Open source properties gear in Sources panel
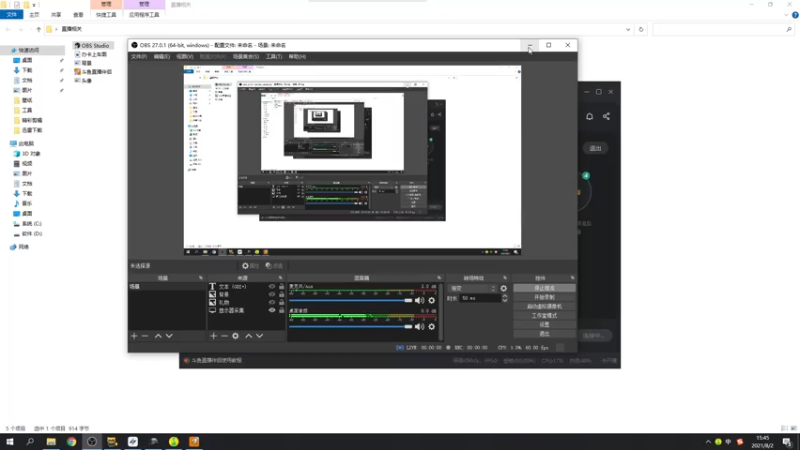The width and height of the screenshot is (800, 450). tap(235, 336)
